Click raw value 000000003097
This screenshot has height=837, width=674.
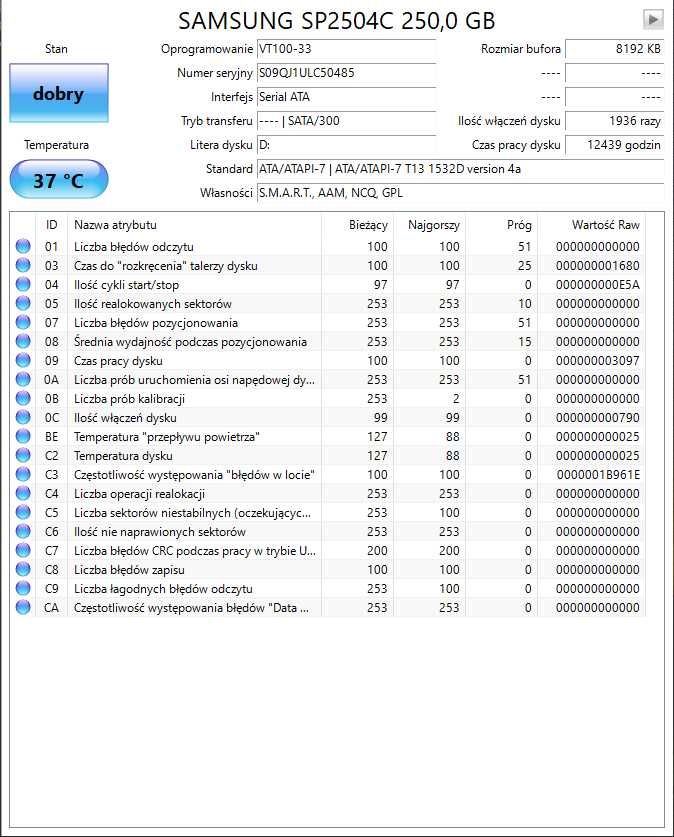click(x=597, y=361)
